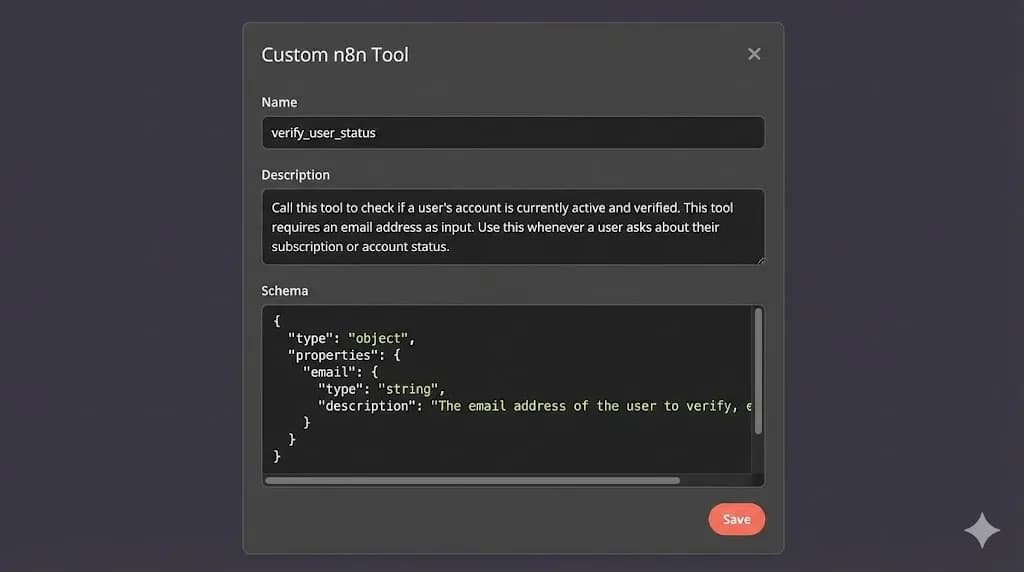Click the "Description" field label
This screenshot has width=1024, height=572.
(295, 175)
